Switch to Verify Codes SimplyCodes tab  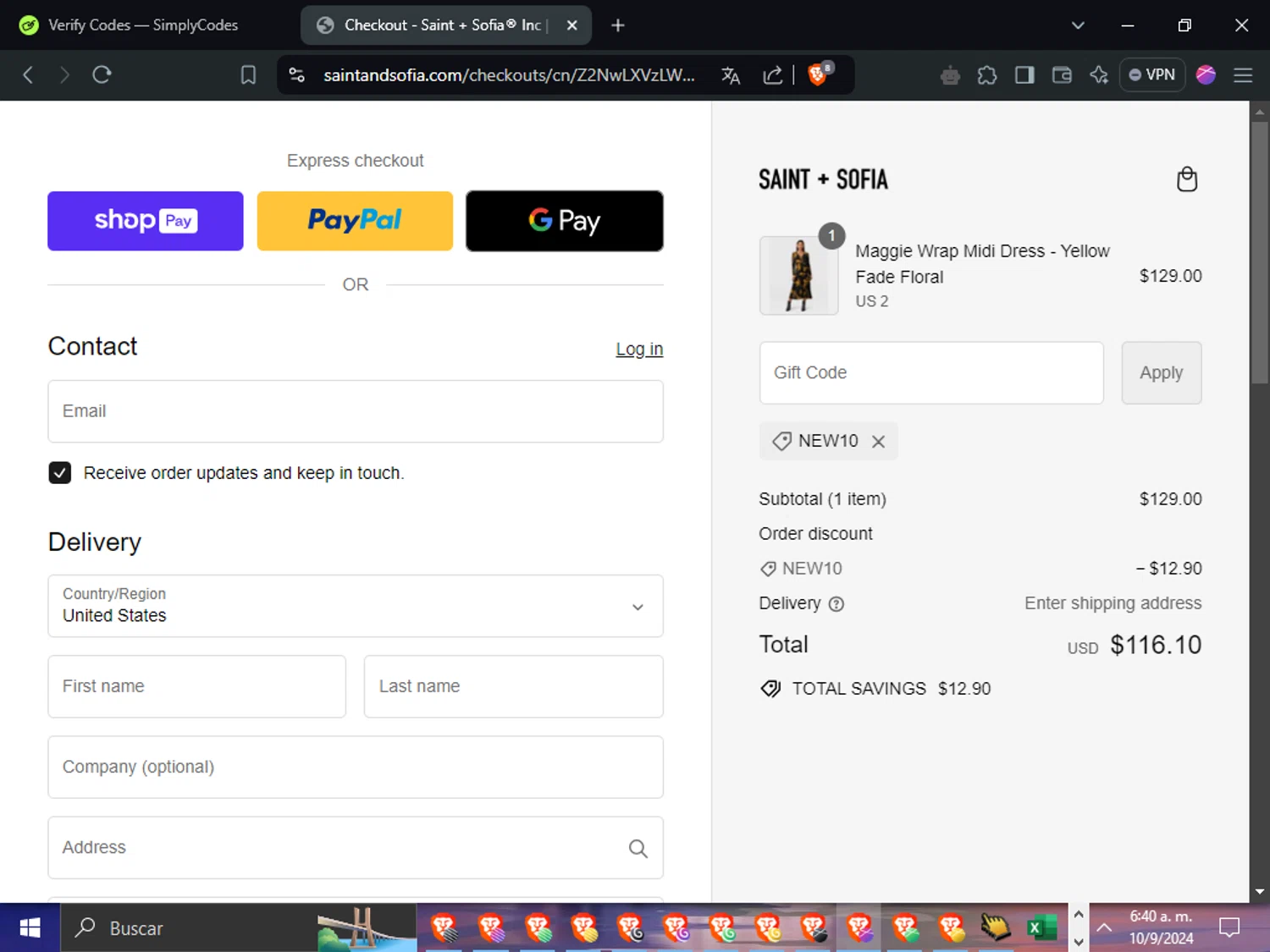click(144, 25)
